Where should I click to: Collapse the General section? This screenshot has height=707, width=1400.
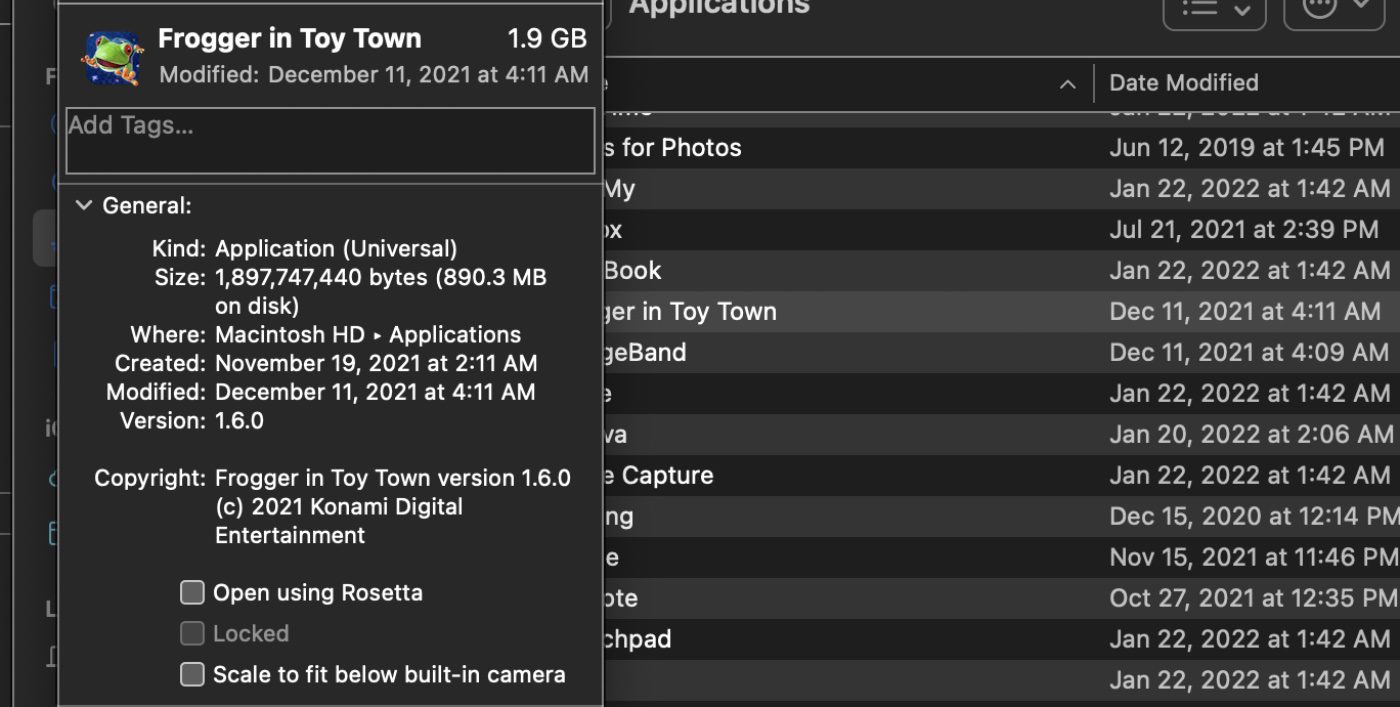(84, 206)
